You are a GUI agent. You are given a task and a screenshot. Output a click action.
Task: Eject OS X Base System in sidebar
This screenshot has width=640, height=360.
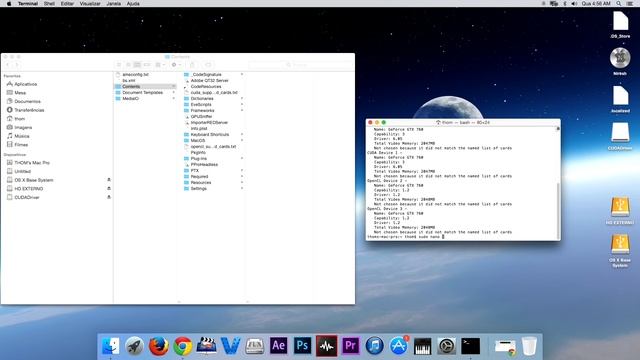pyautogui.click(x=109, y=180)
